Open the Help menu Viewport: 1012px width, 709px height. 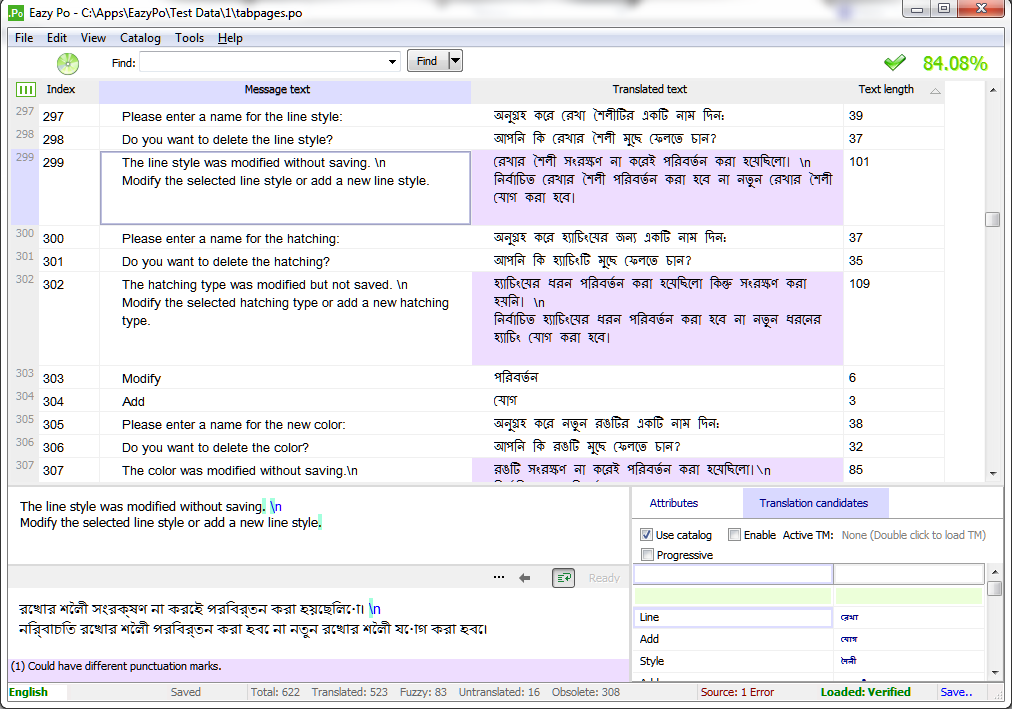(230, 38)
